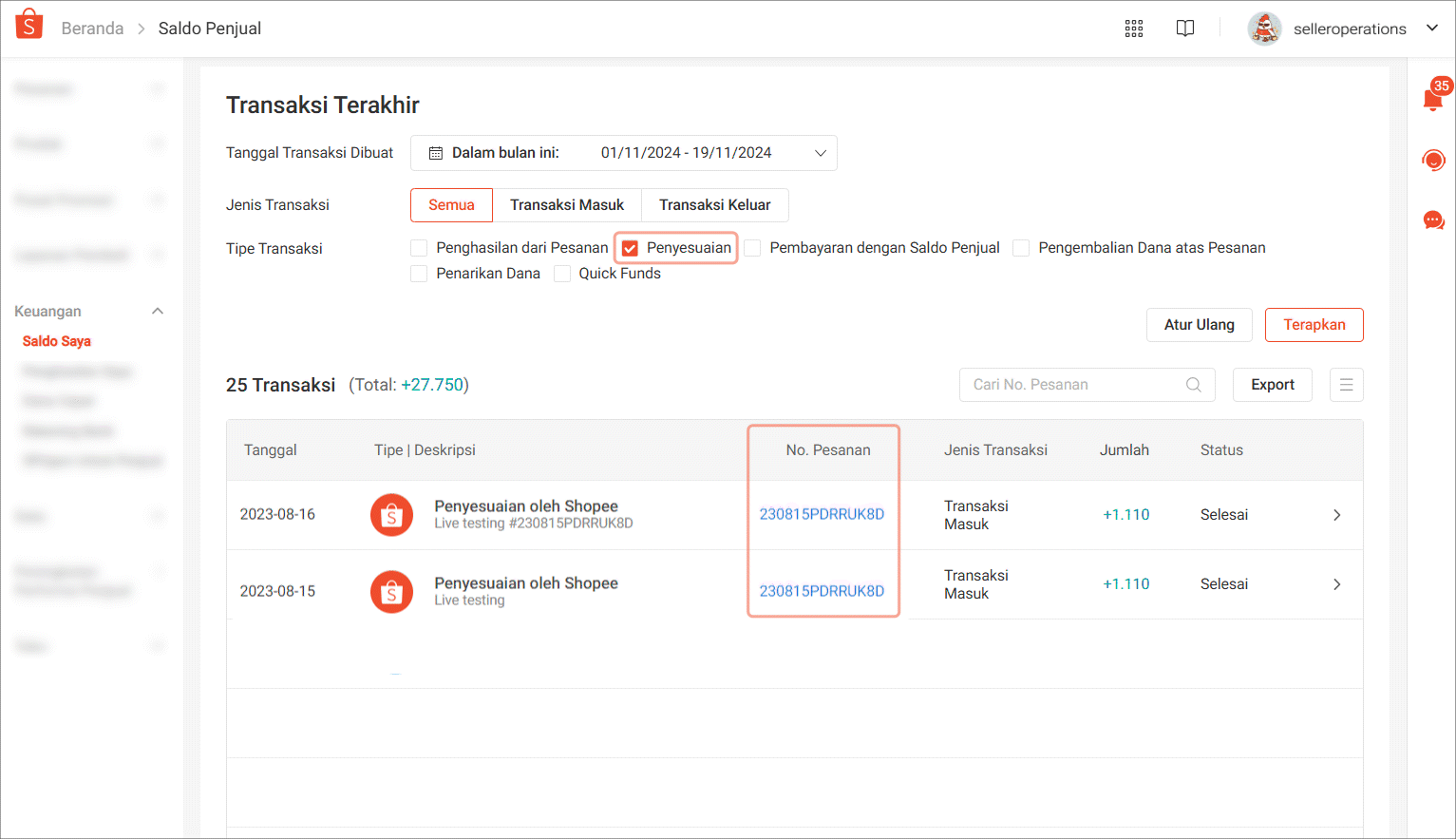Expand the selleroperations account menu arrow

1431,29
